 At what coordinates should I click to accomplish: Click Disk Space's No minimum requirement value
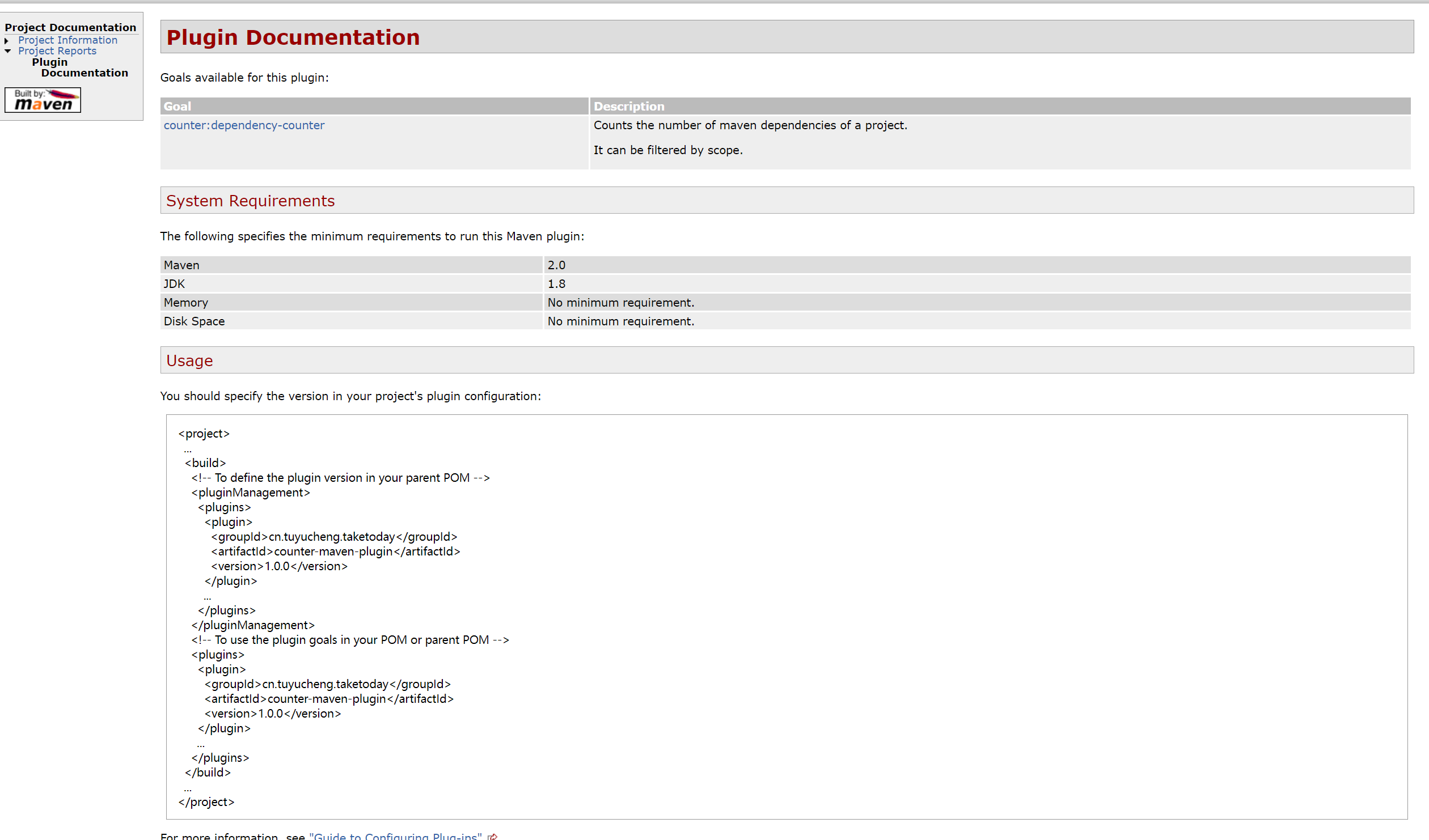[x=621, y=321]
